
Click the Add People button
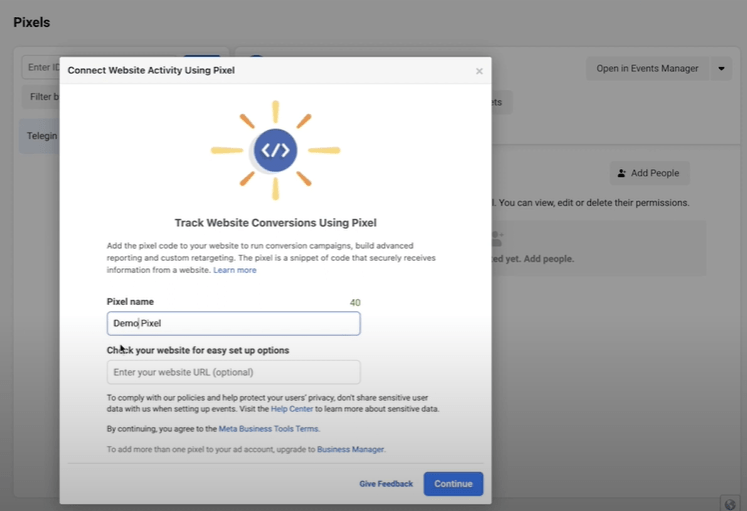(x=649, y=173)
